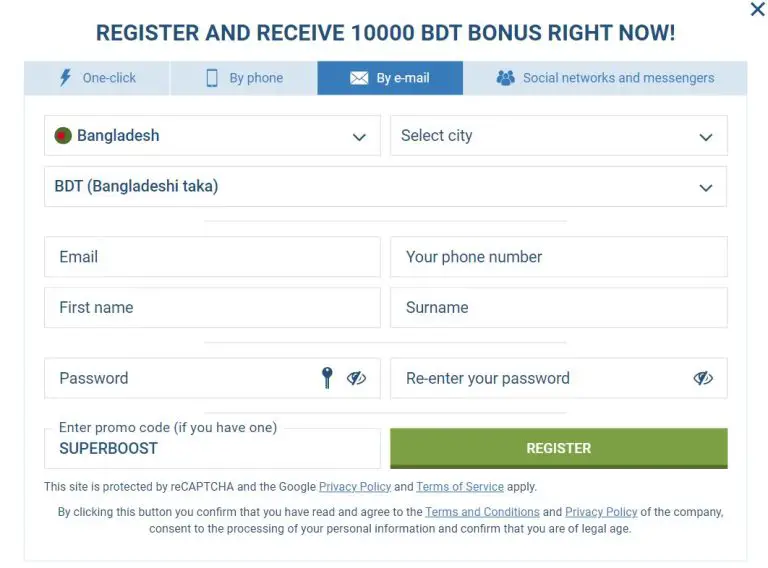Click the key icon in the Password field

[326, 378]
